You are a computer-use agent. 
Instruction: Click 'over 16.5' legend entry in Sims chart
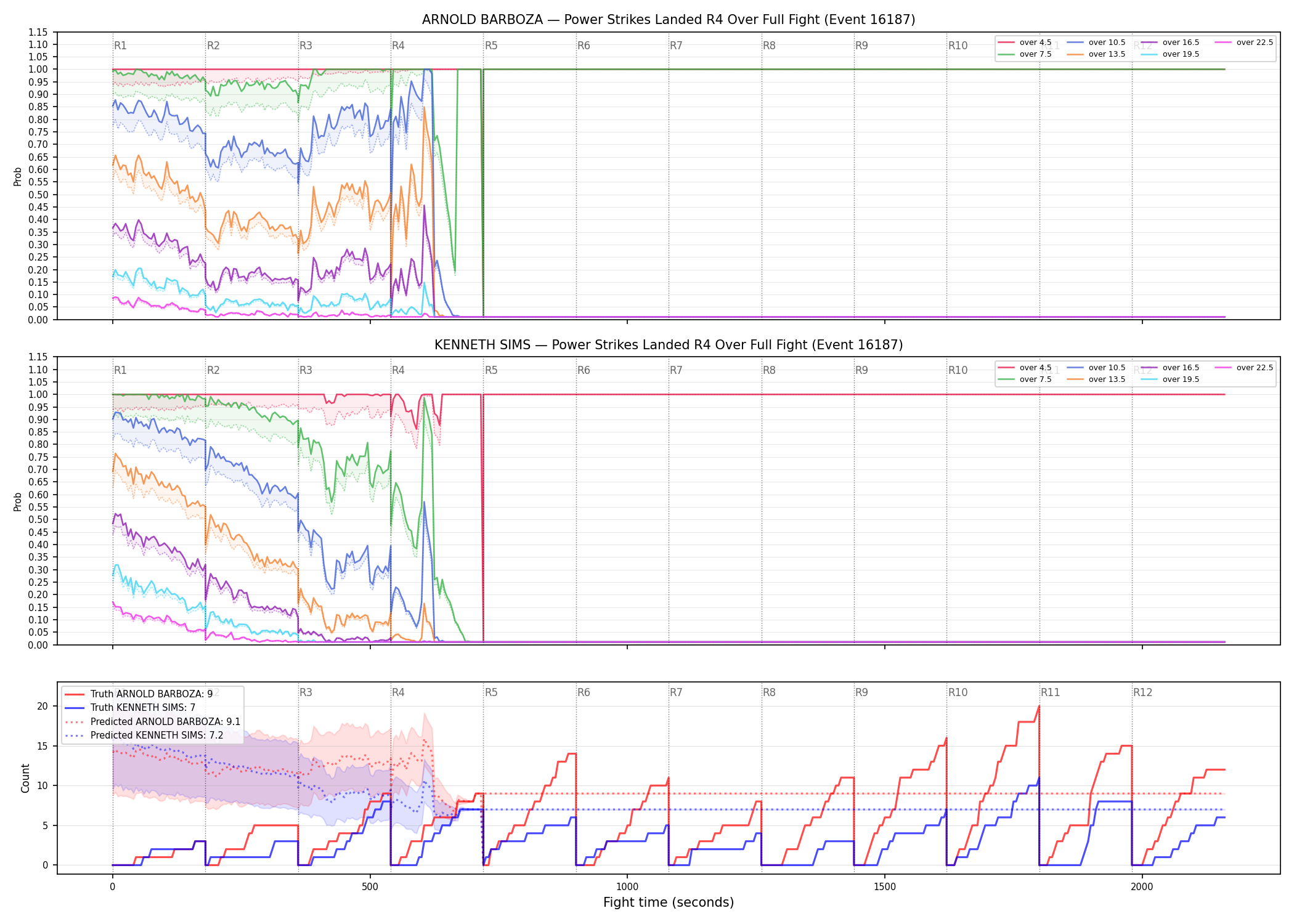tap(1170, 368)
